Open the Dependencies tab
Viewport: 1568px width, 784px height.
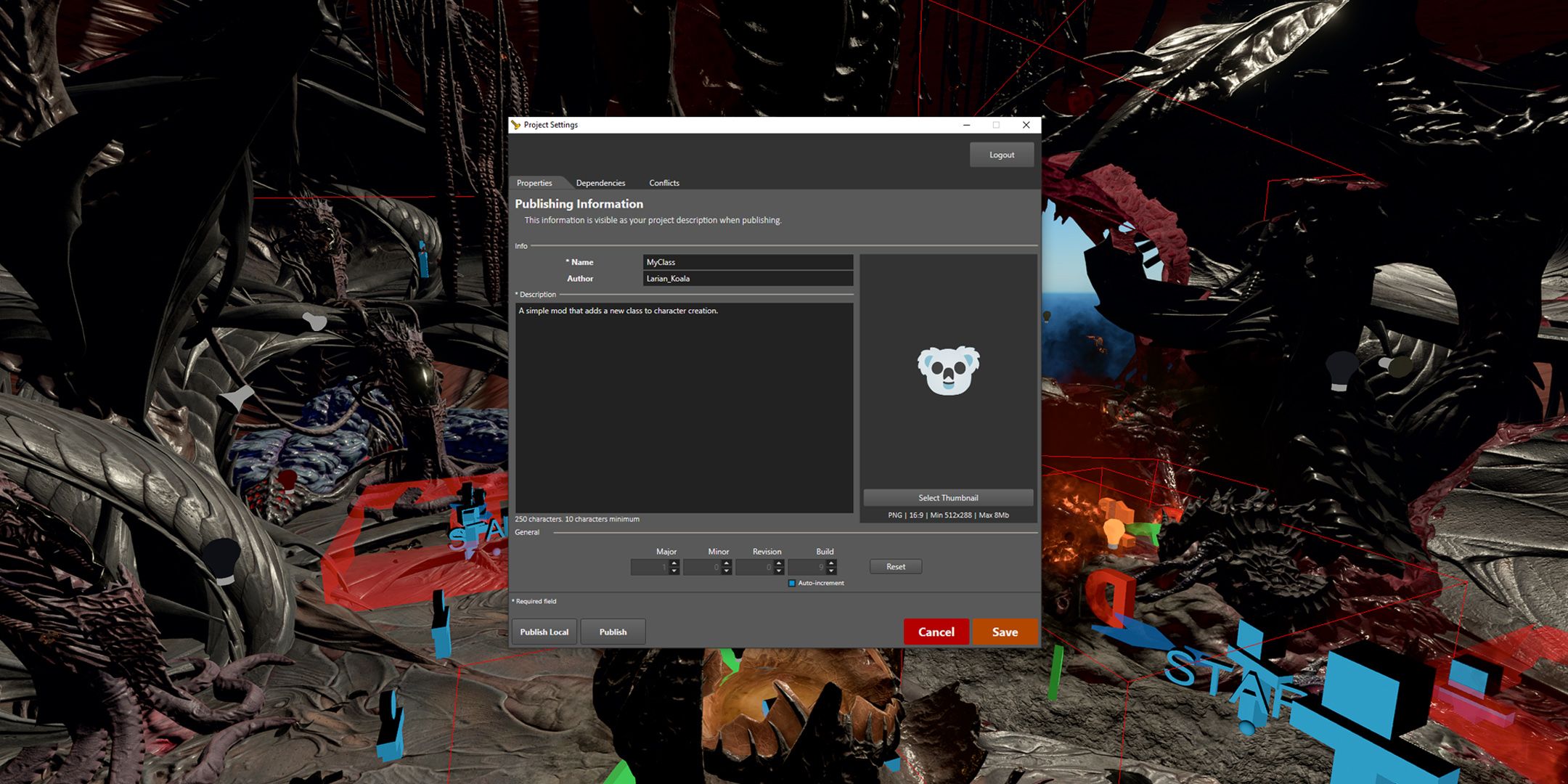600,182
